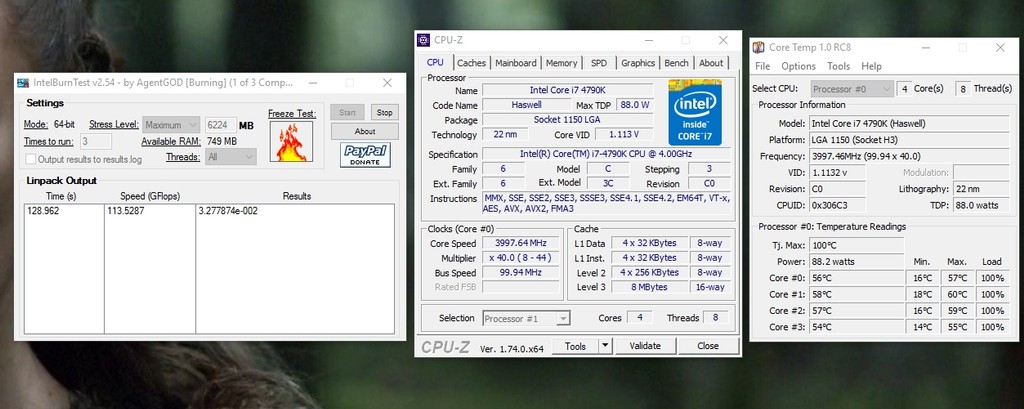This screenshot has width=1024, height=409.
Task: Click the IntelBurnTest title bar icon
Action: click(x=23, y=83)
